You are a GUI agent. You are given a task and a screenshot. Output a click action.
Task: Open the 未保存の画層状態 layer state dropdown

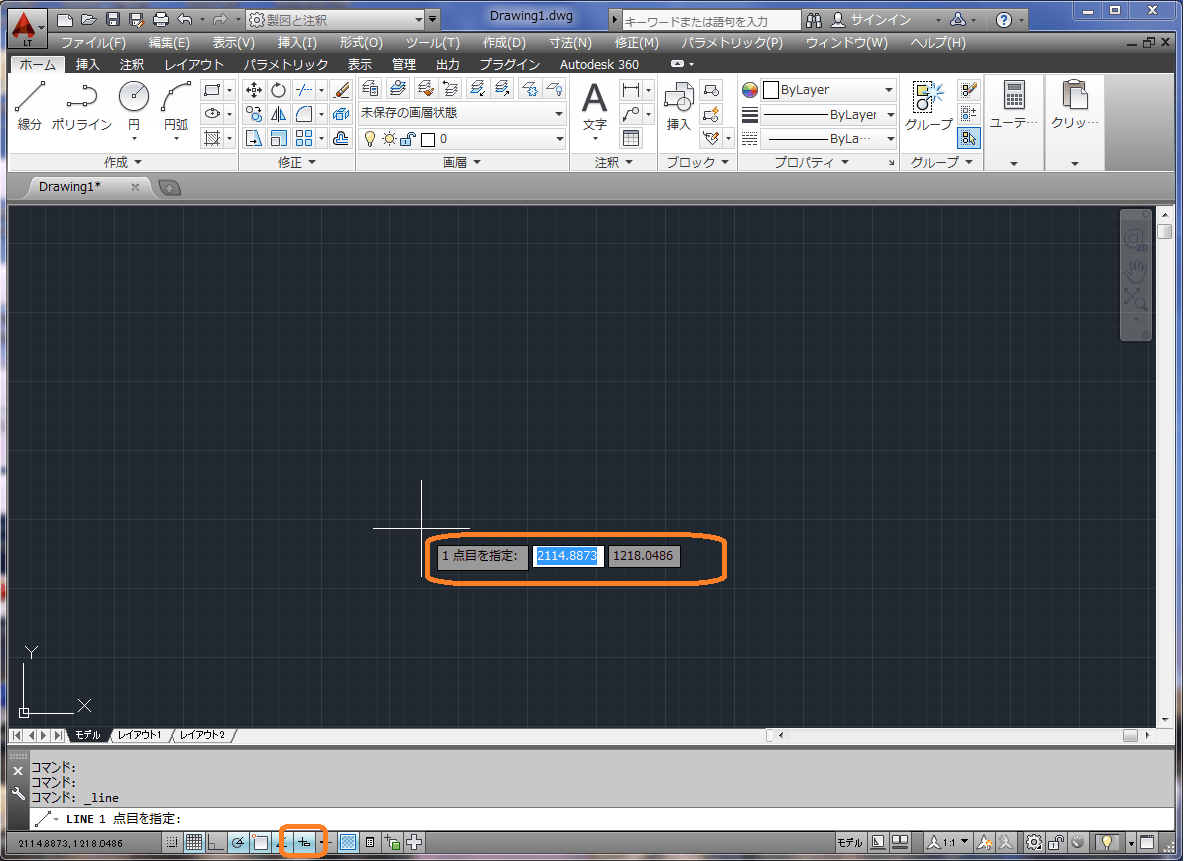coord(462,113)
